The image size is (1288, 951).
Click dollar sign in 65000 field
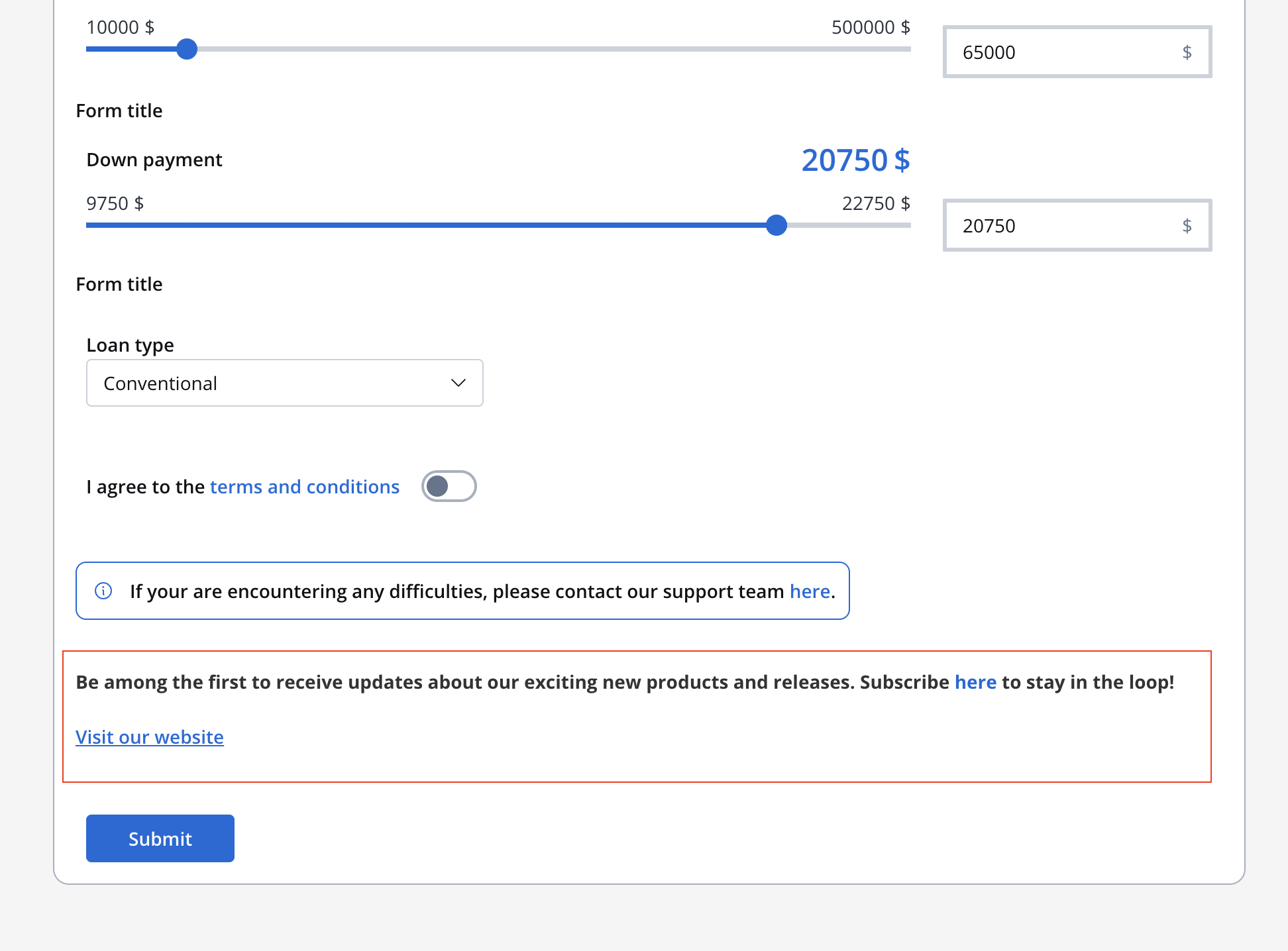[1187, 52]
